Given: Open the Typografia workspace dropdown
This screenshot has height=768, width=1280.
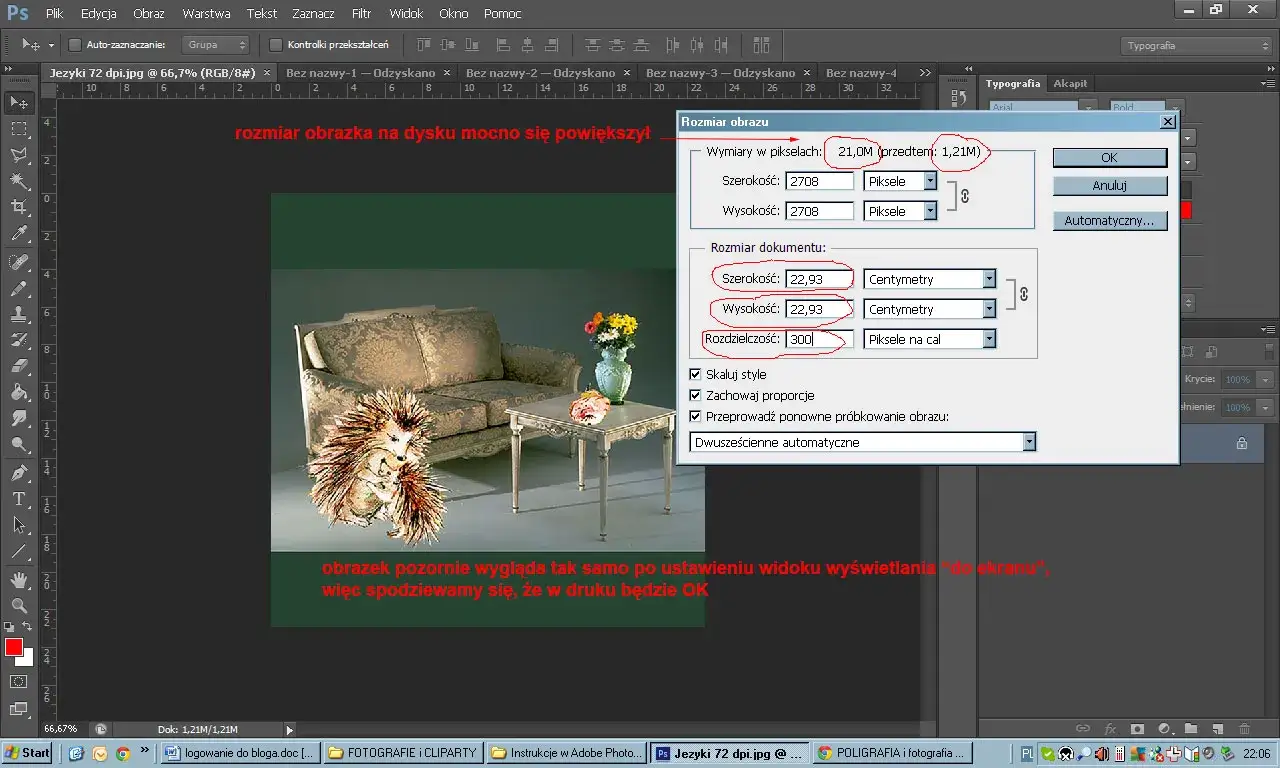Looking at the screenshot, I should coord(1195,46).
